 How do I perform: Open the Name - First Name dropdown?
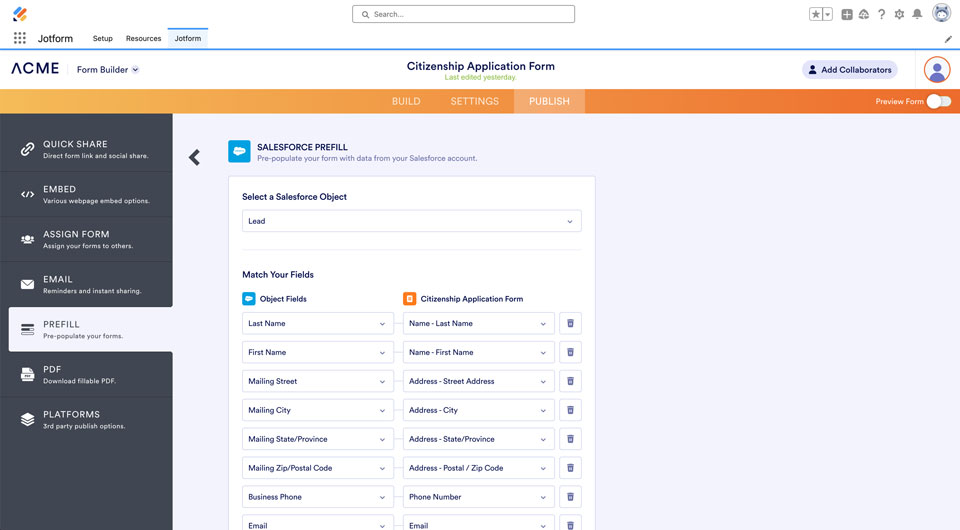pos(478,352)
